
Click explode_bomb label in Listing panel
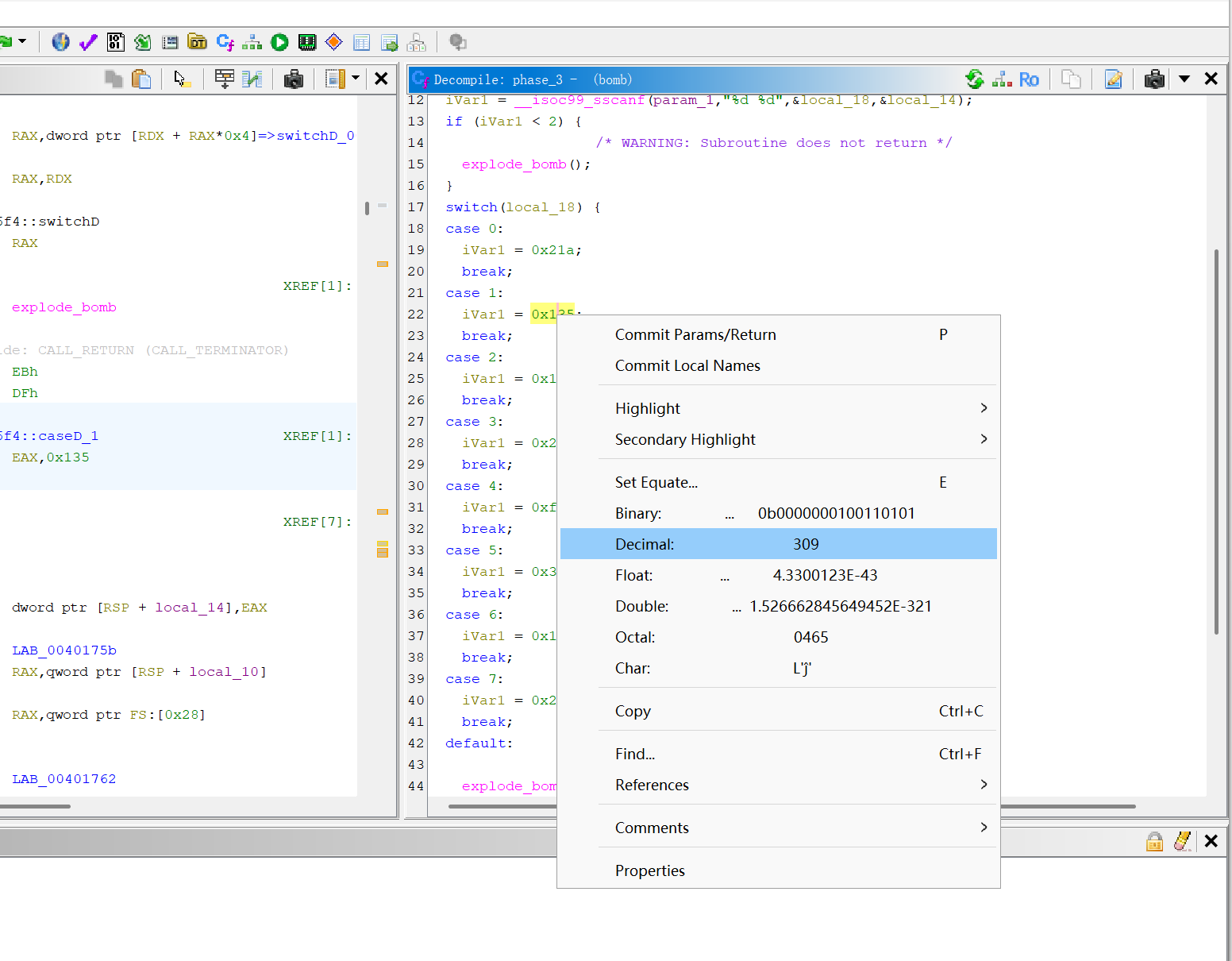coord(64,307)
